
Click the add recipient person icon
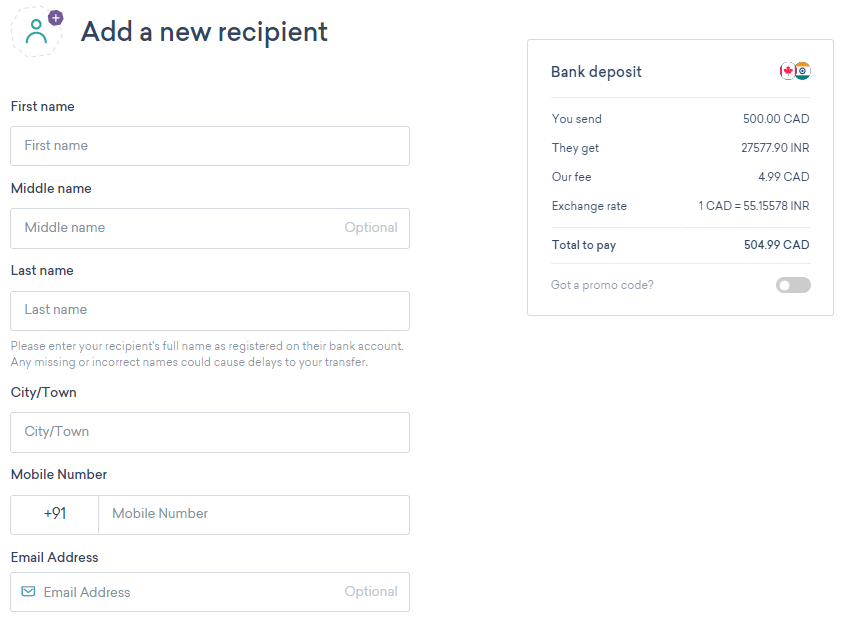pos(37,31)
